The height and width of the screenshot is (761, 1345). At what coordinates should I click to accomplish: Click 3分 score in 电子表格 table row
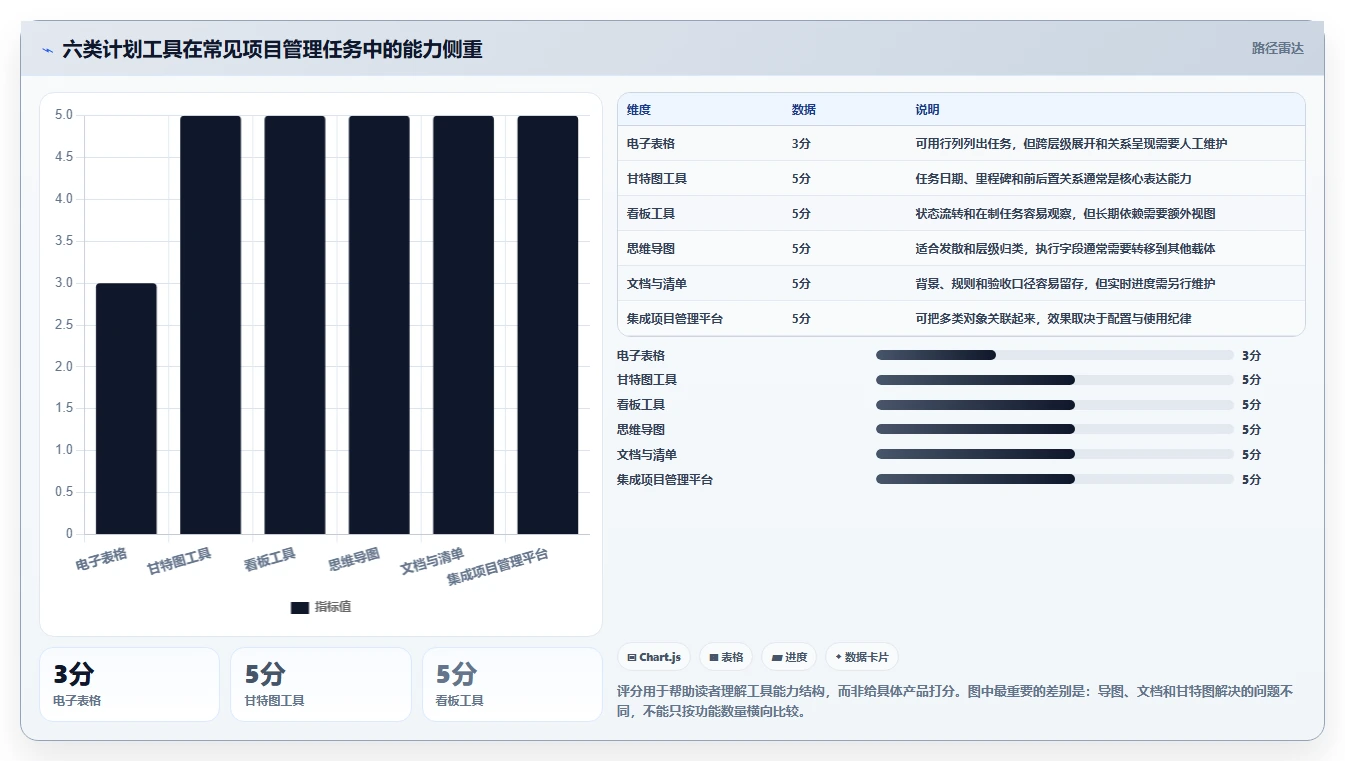pos(801,144)
